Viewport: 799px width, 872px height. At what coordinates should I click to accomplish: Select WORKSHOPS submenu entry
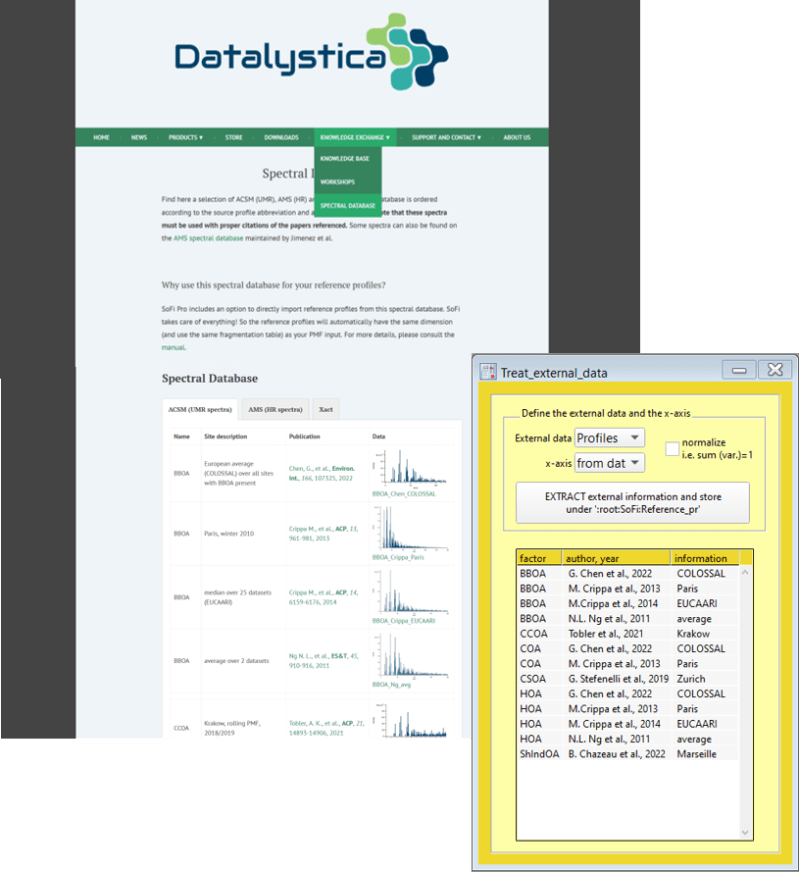[x=338, y=182]
